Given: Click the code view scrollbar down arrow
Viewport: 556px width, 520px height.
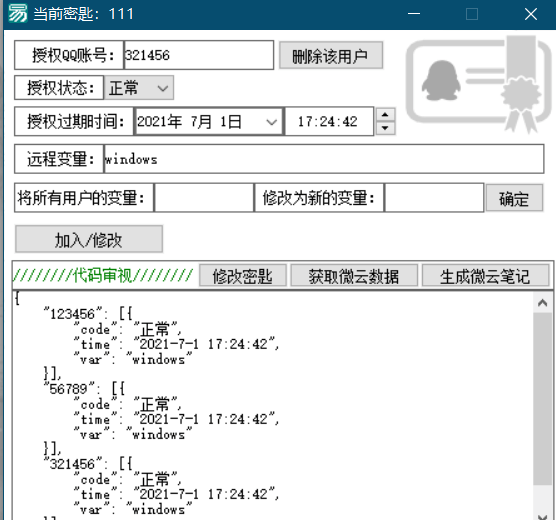Looking at the screenshot, I should pyautogui.click(x=542, y=516).
